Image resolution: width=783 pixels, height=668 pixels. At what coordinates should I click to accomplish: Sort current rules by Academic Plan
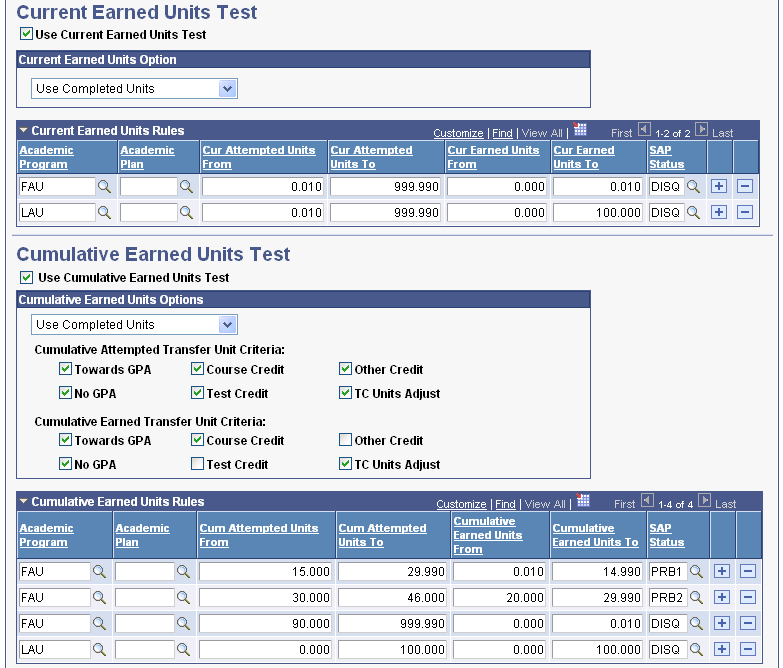(147, 157)
